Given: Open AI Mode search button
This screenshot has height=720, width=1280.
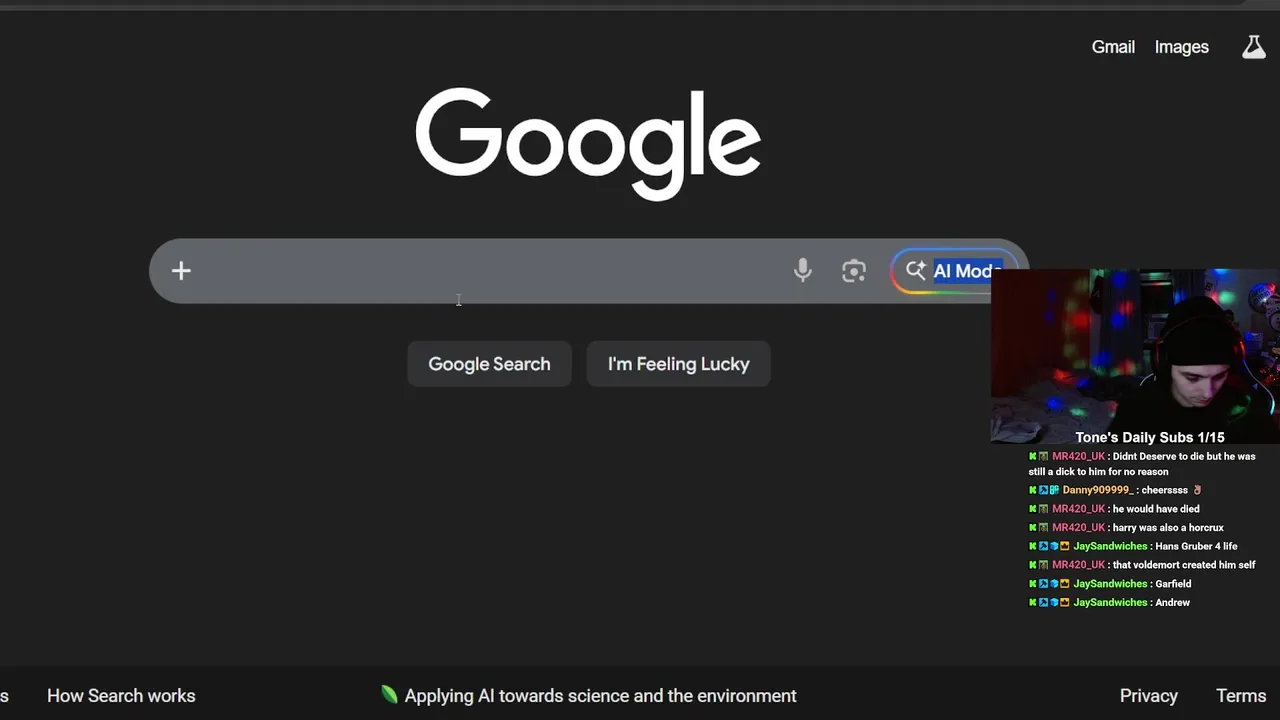Looking at the screenshot, I should click(x=954, y=271).
